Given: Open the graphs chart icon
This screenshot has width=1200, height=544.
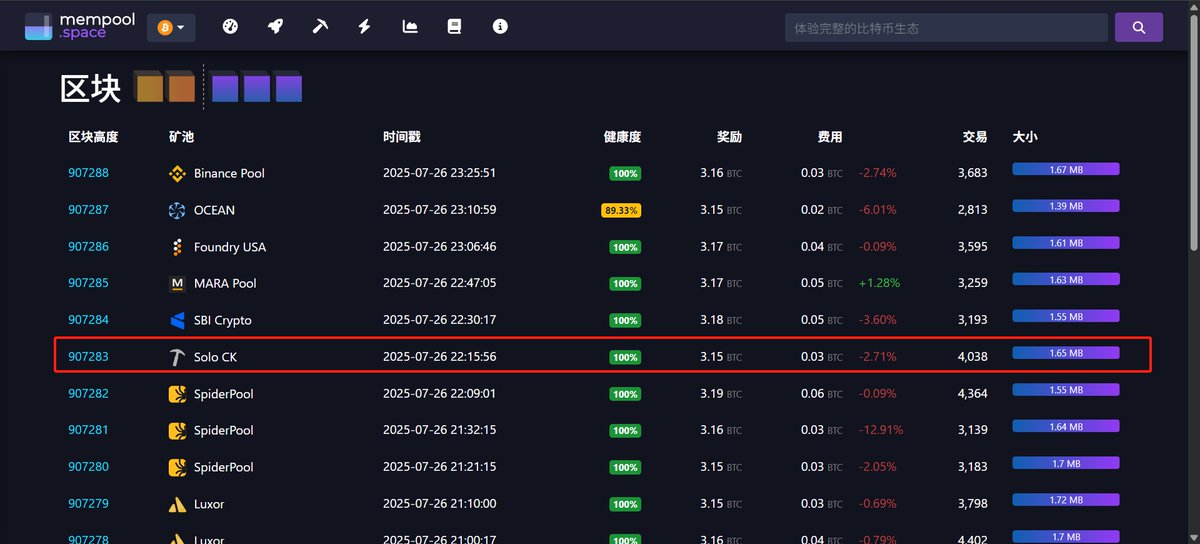Looking at the screenshot, I should coord(410,27).
